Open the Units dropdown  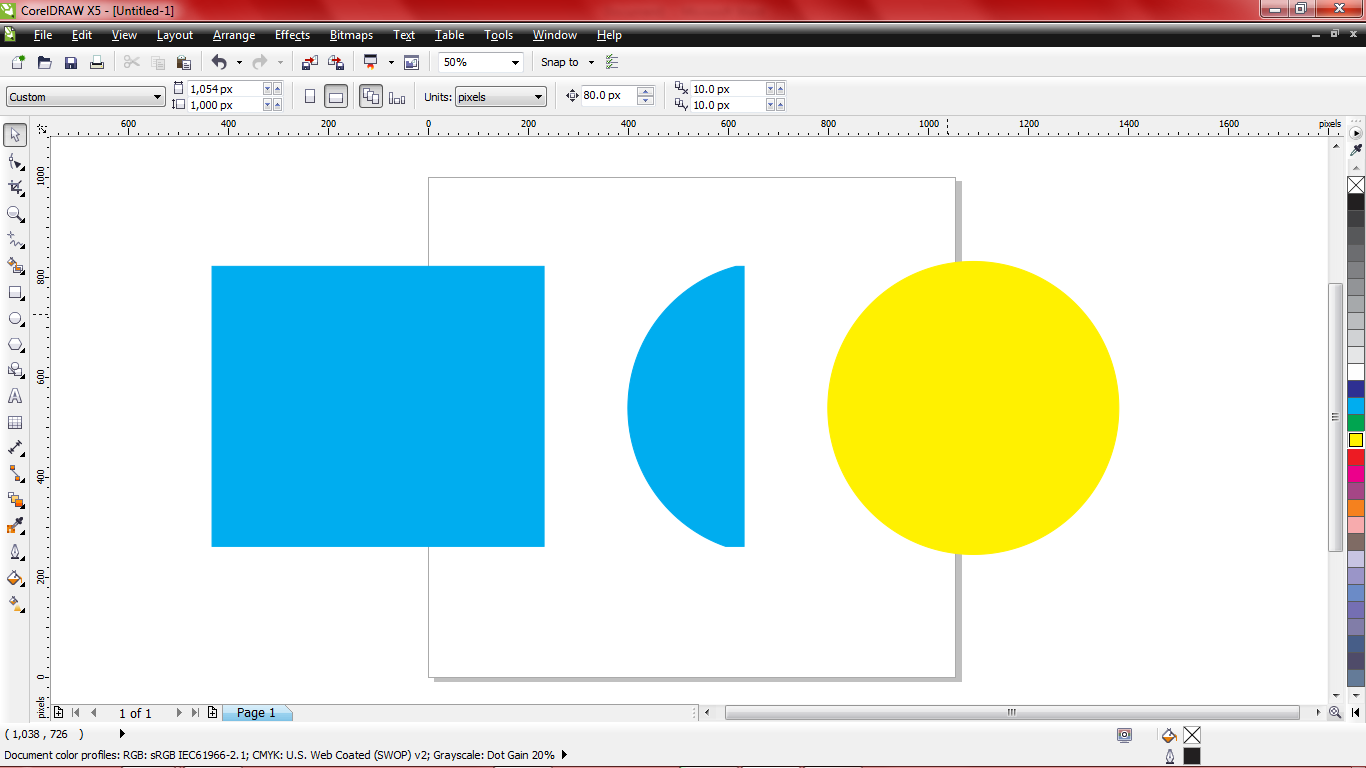tap(538, 96)
